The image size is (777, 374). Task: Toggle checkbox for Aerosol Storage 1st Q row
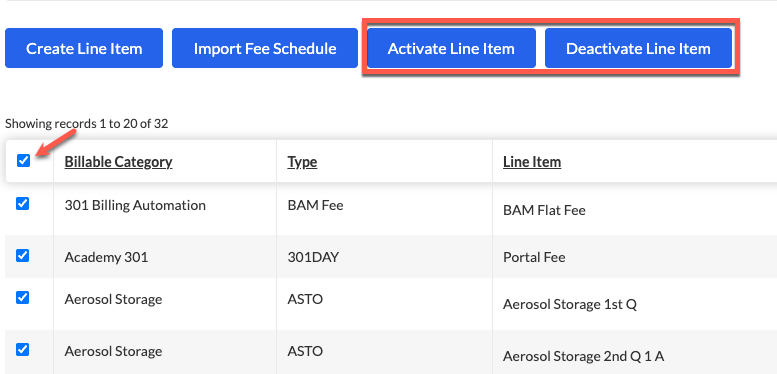click(x=23, y=298)
